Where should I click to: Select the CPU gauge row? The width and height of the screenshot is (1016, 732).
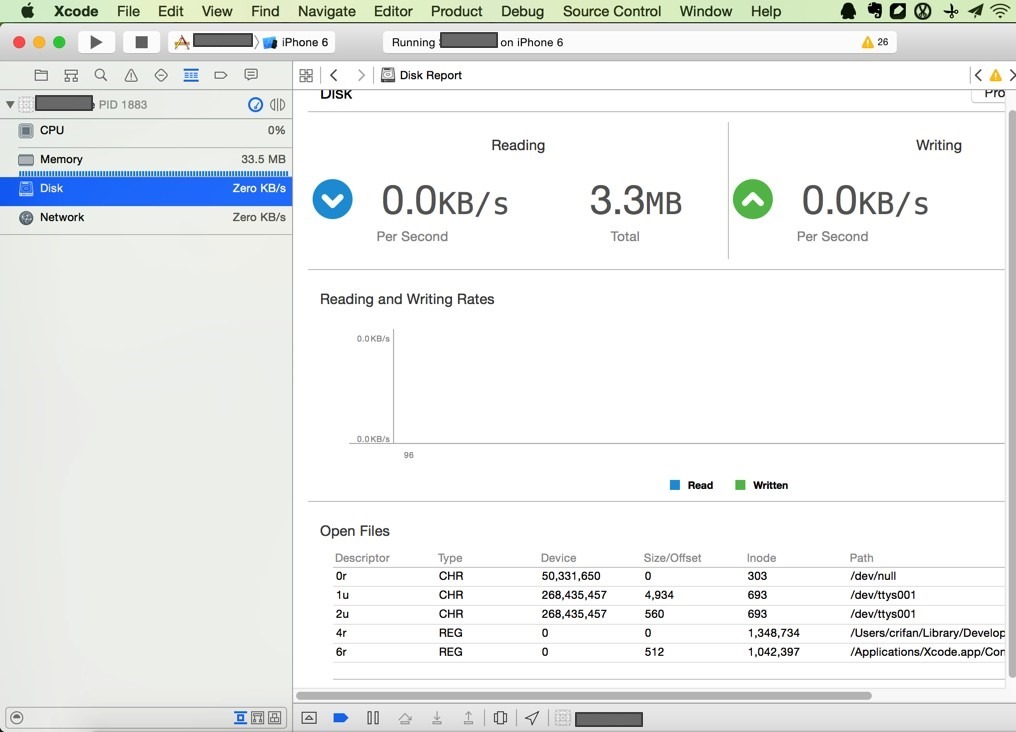146,130
